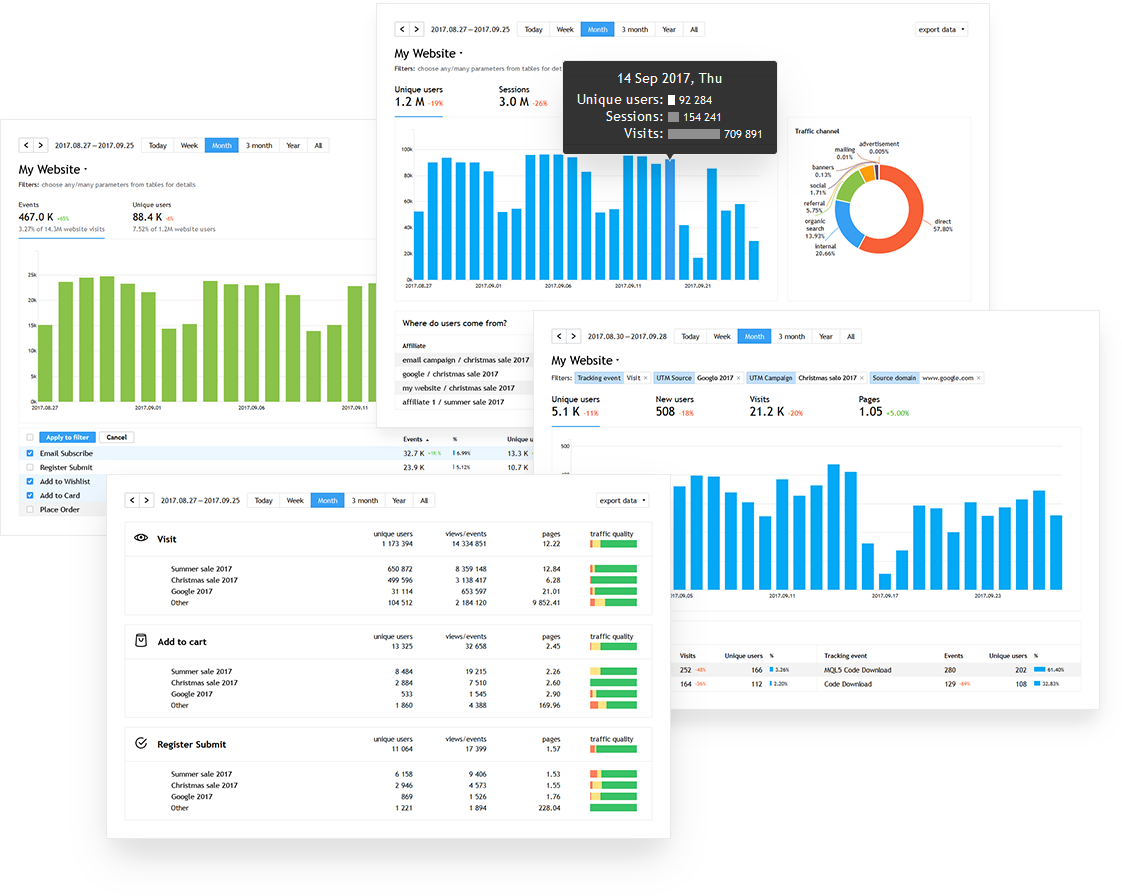The image size is (1122, 896).
Task: Click next arrow in the Visit table window
Action: pos(147,500)
